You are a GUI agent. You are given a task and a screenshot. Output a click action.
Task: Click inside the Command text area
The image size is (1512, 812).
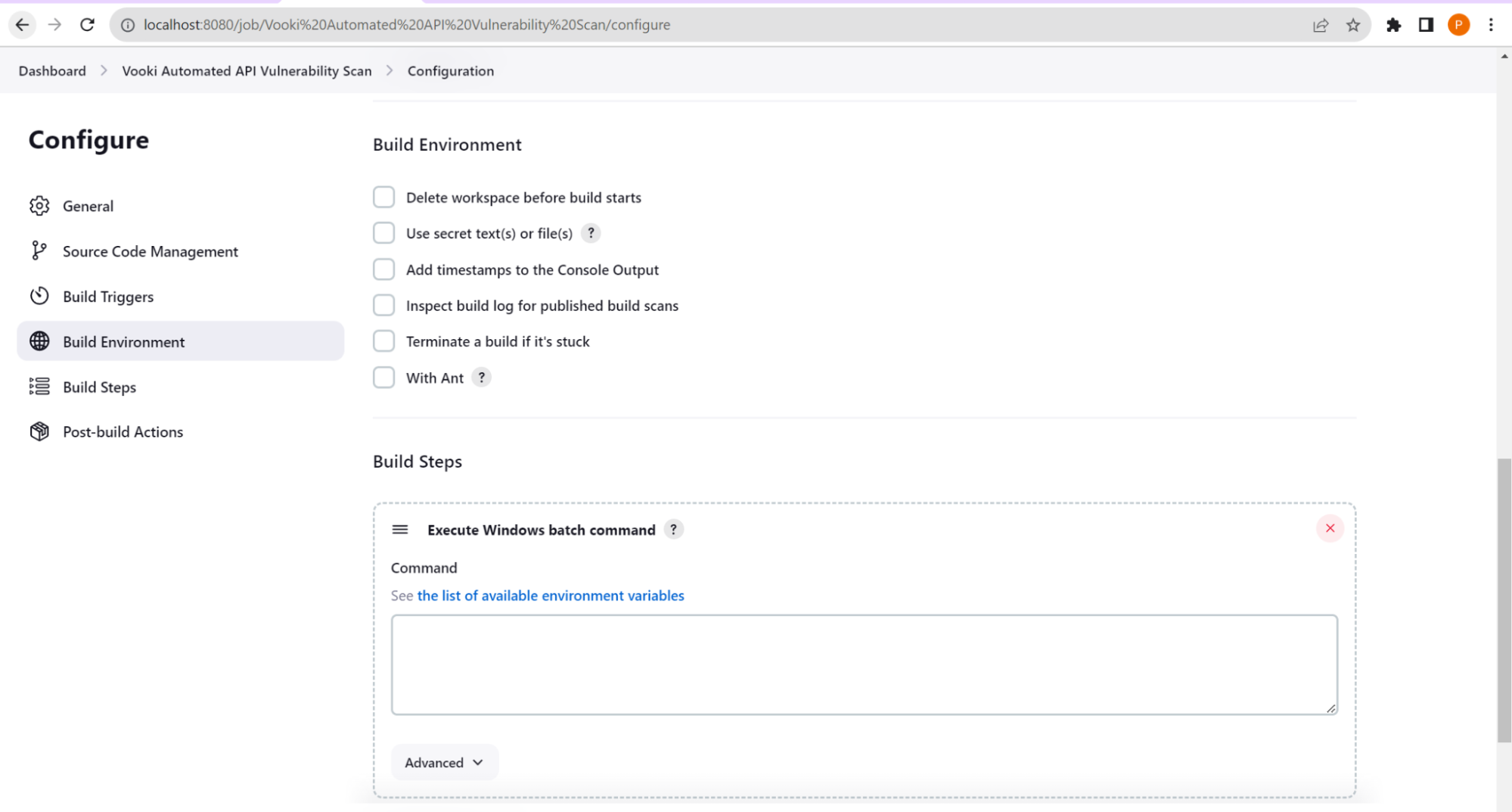tap(863, 664)
